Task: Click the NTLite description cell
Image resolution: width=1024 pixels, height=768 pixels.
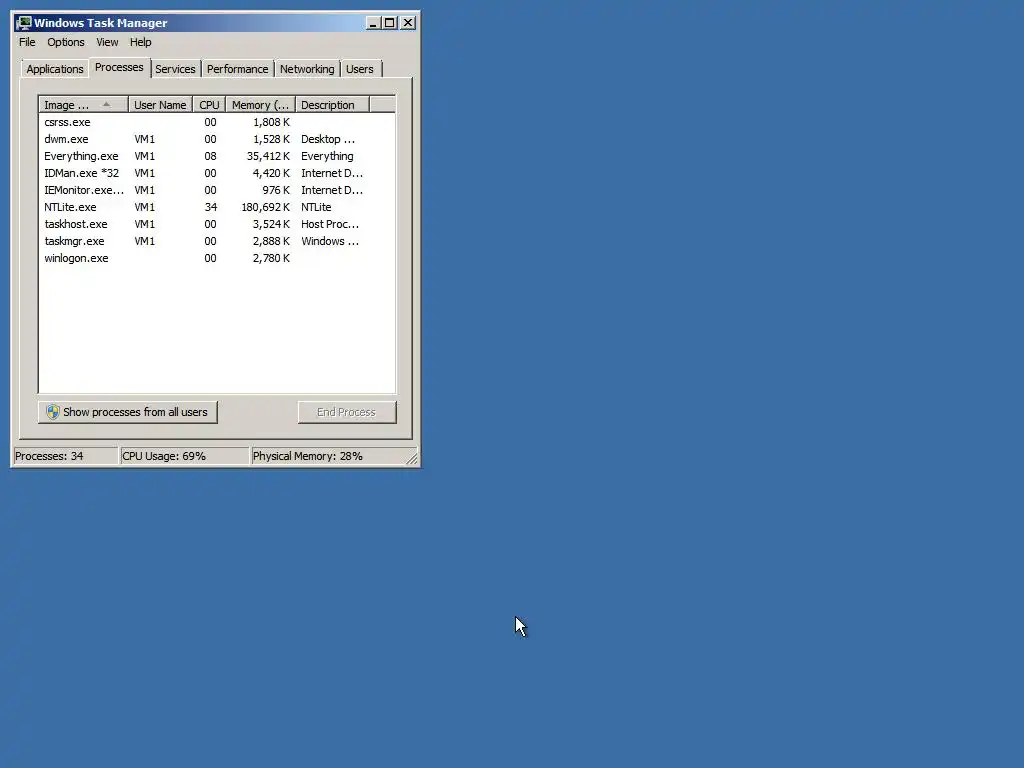Action: (316, 207)
